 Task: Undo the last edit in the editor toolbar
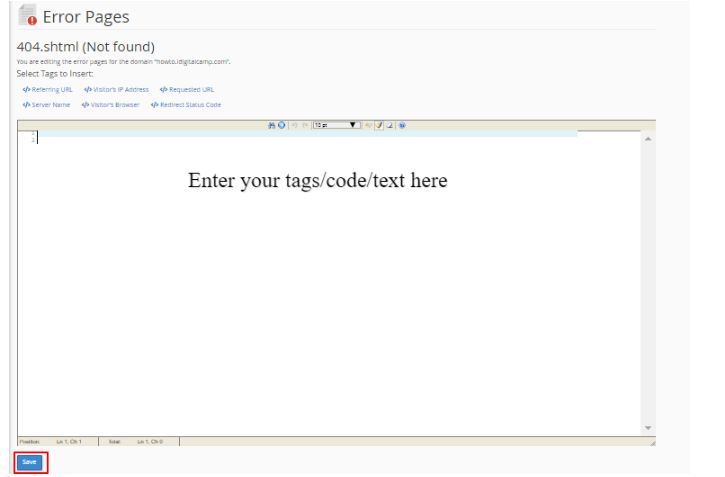click(294, 125)
